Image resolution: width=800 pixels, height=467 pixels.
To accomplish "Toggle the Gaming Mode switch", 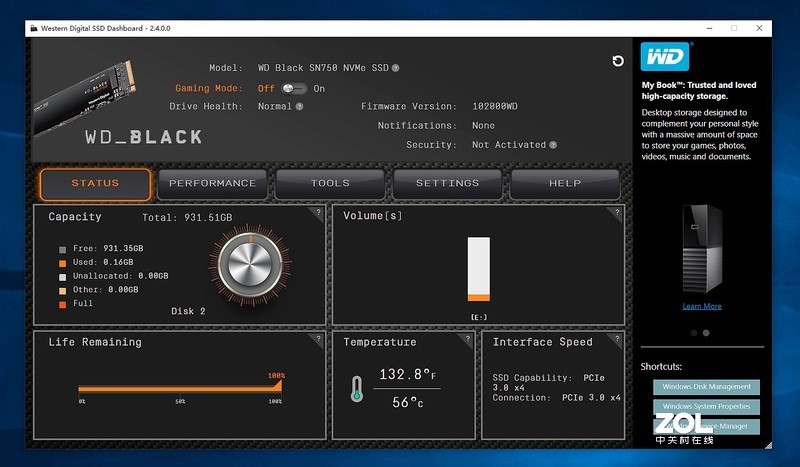I will [294, 88].
